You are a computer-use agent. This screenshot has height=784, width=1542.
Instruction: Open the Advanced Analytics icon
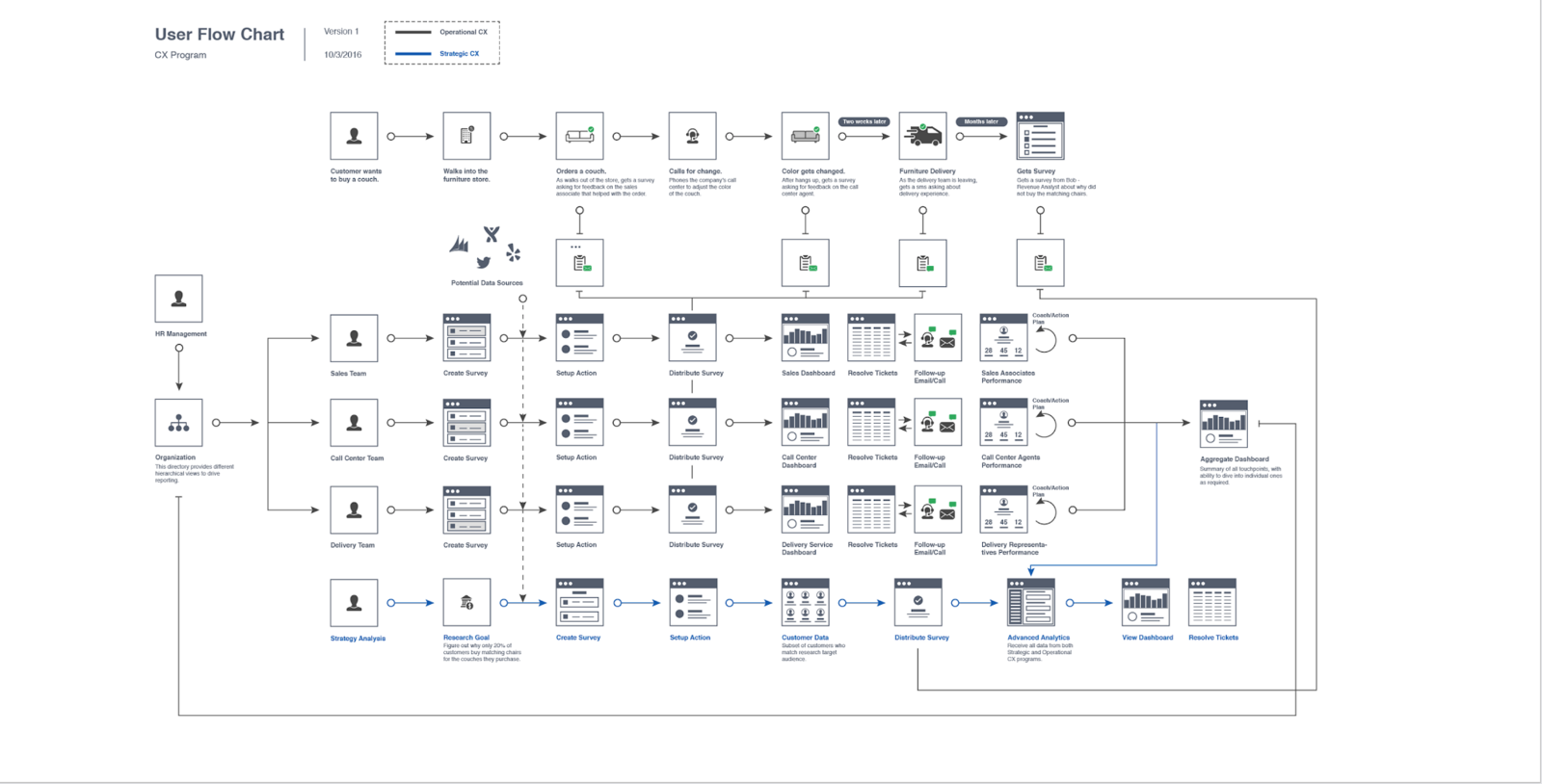coord(1030,603)
